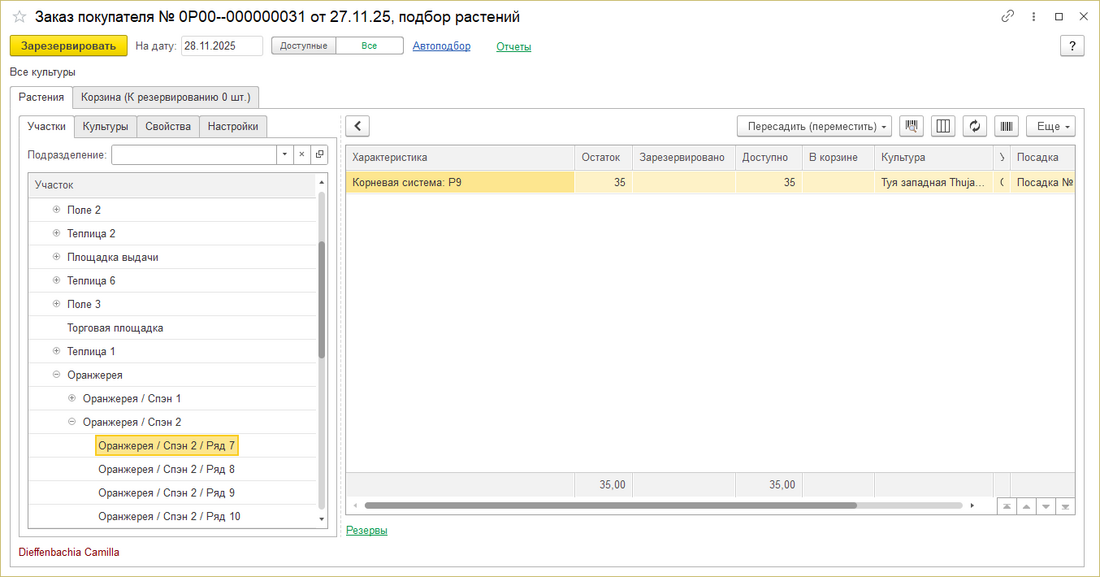Copy link to this form with chain icon
This screenshot has width=1100, height=577.
[1007, 16]
